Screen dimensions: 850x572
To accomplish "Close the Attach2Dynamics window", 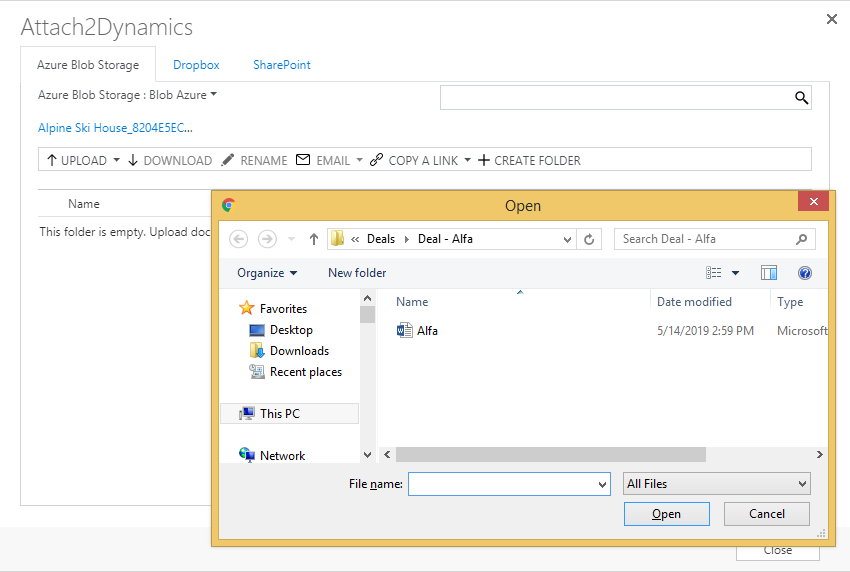I will [832, 20].
